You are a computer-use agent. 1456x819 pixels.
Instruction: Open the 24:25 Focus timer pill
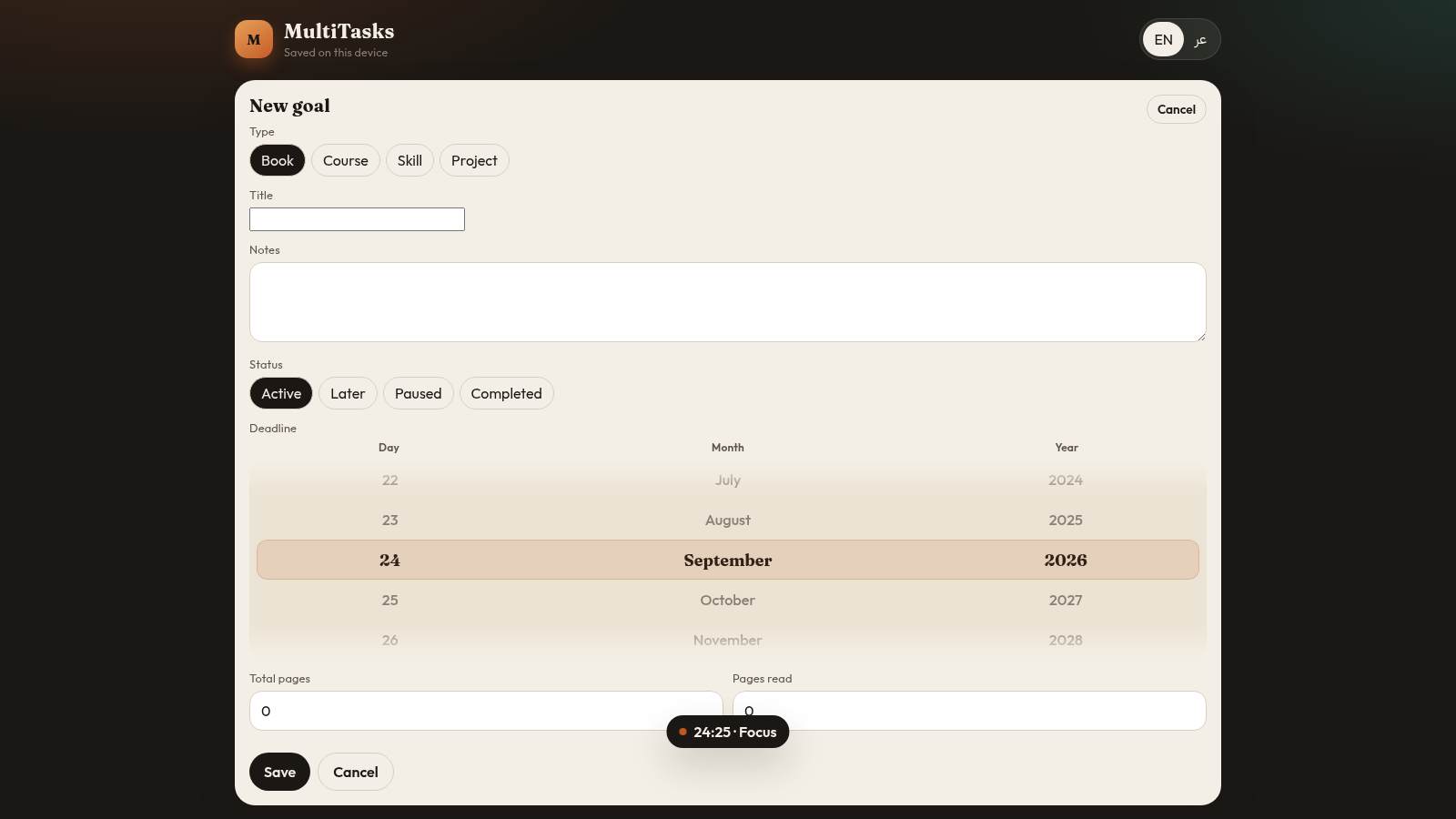click(x=728, y=732)
